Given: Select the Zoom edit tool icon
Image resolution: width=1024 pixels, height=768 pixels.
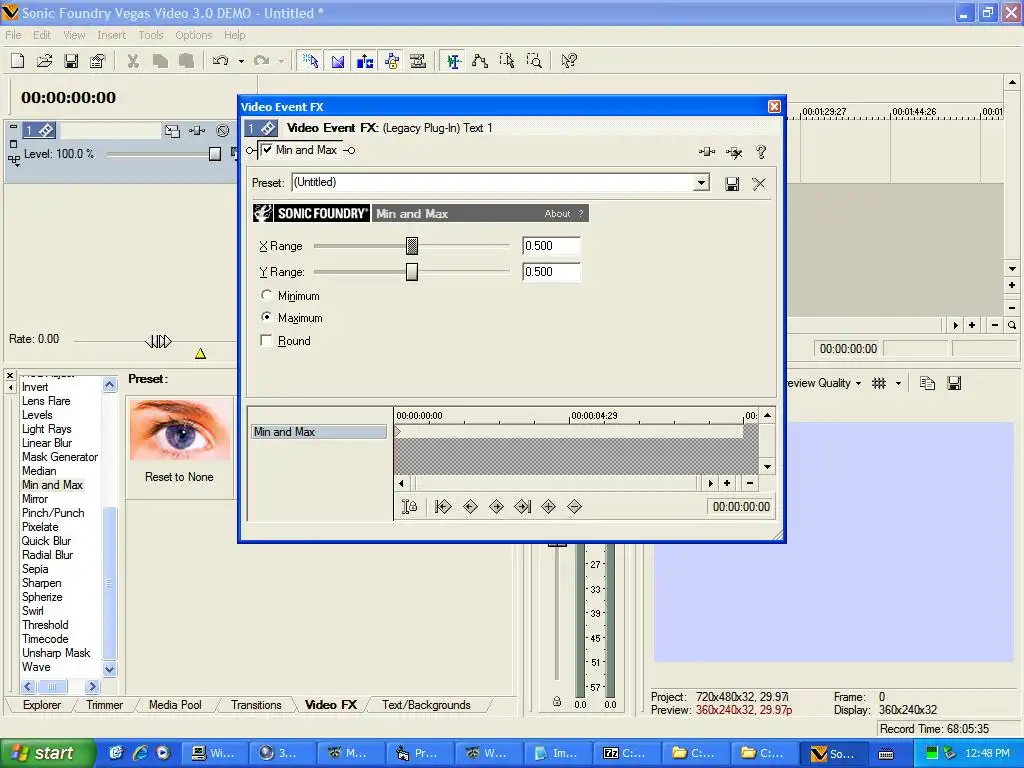Looking at the screenshot, I should pos(534,61).
